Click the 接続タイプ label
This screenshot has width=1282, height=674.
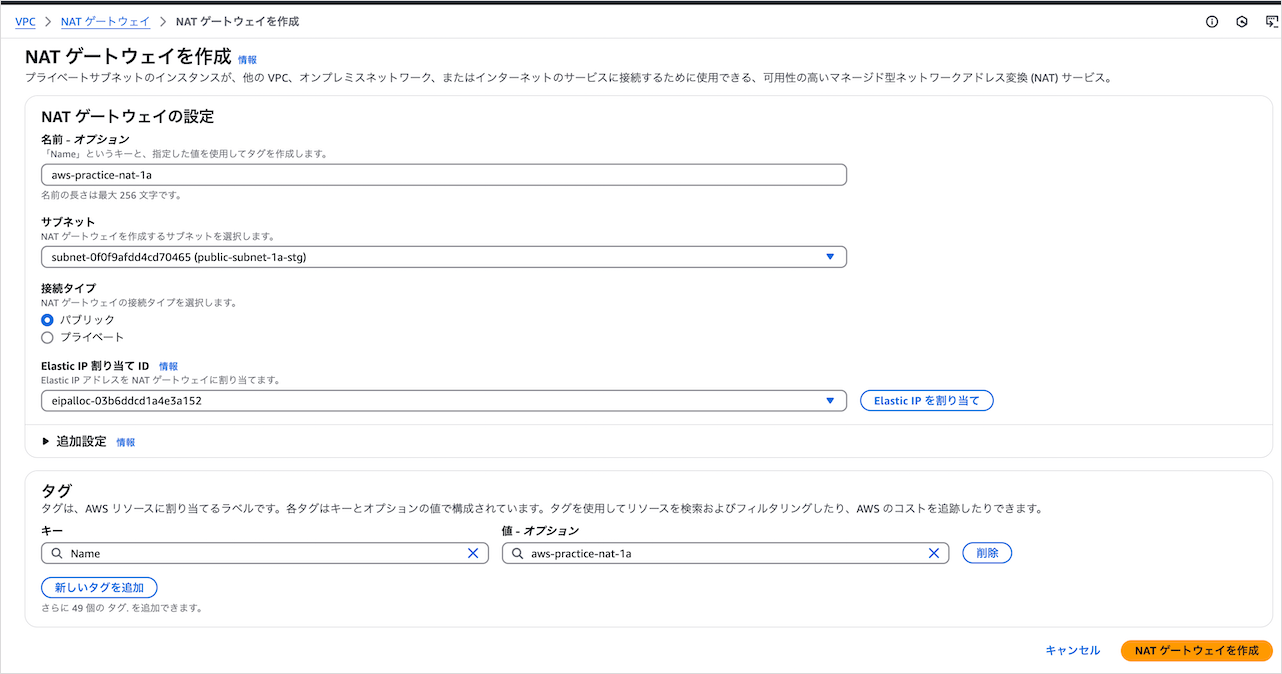pos(68,288)
